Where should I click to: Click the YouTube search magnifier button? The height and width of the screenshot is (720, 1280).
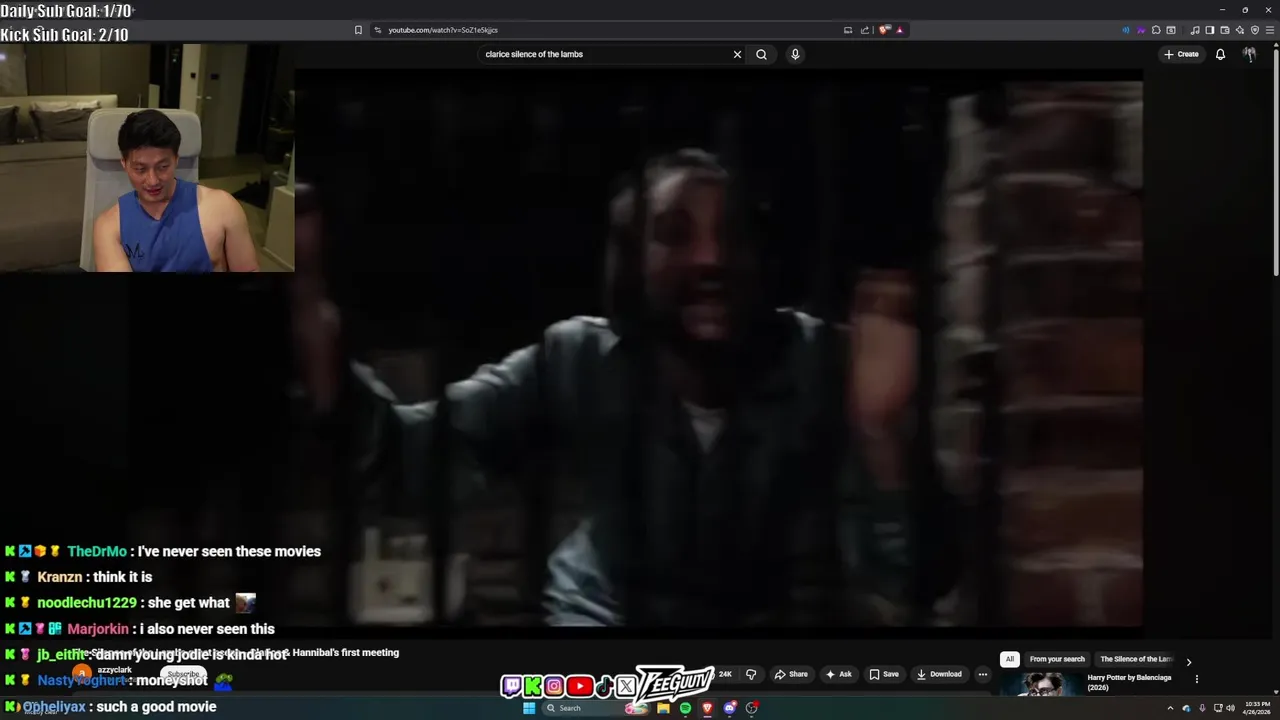point(761,54)
